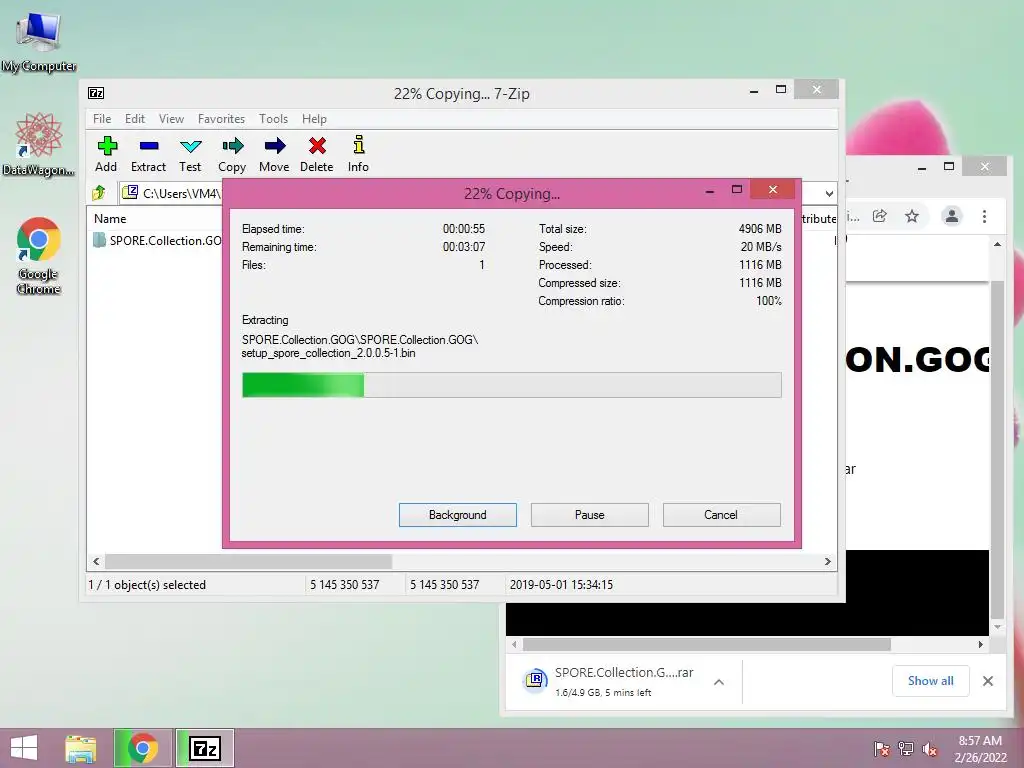
Task: Click the network tray icon
Action: pyautogui.click(x=906, y=749)
